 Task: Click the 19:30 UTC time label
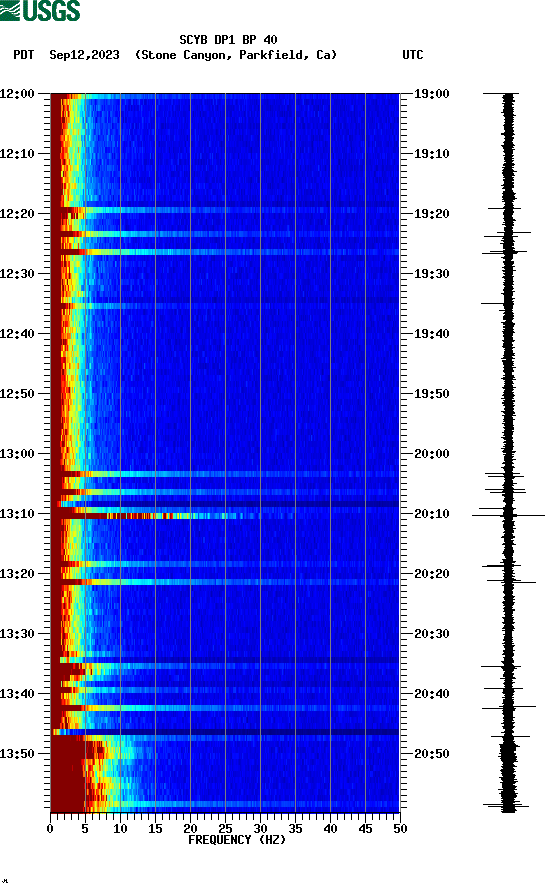431,274
